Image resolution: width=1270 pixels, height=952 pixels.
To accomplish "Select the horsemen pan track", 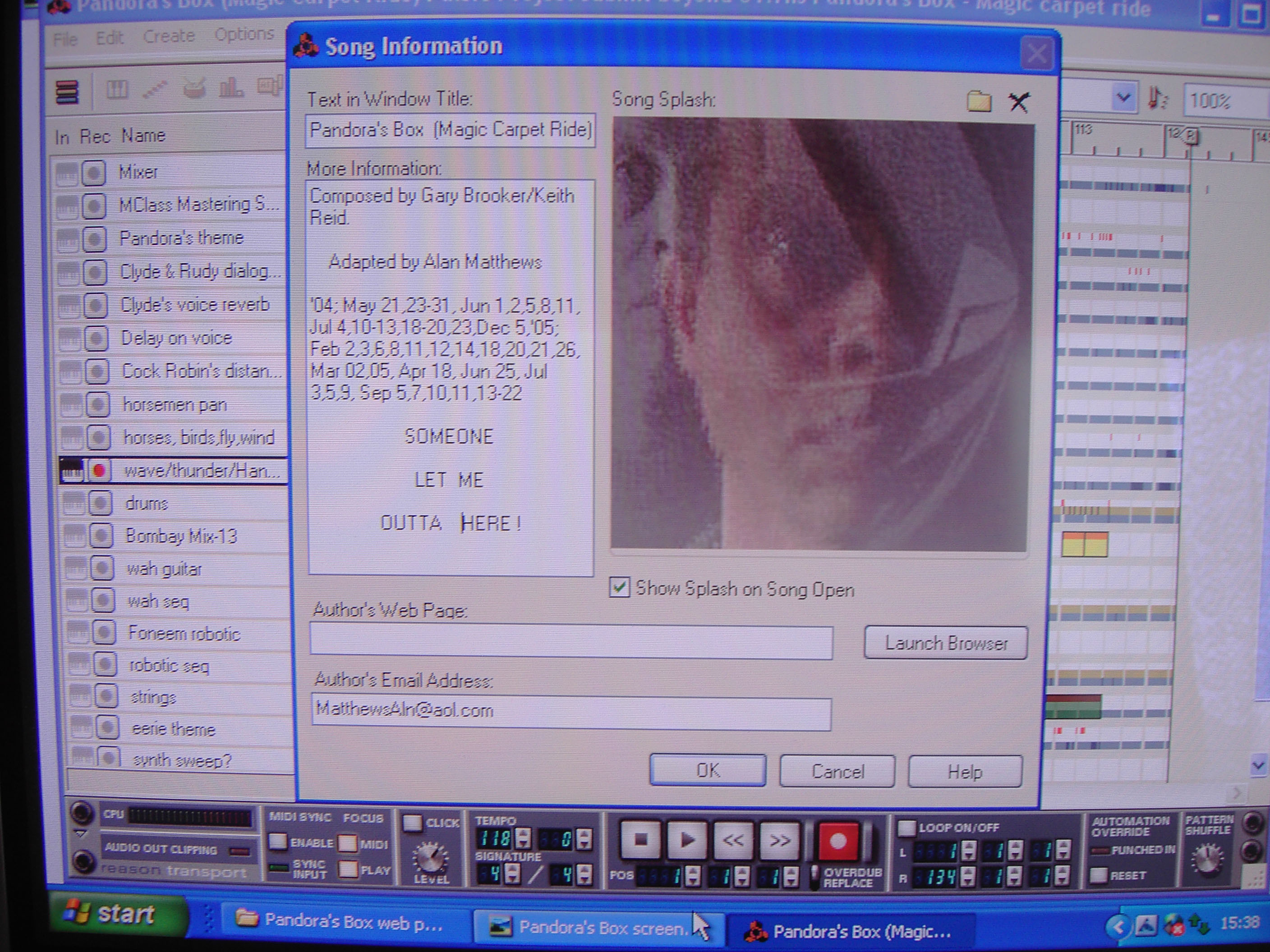I will (175, 405).
